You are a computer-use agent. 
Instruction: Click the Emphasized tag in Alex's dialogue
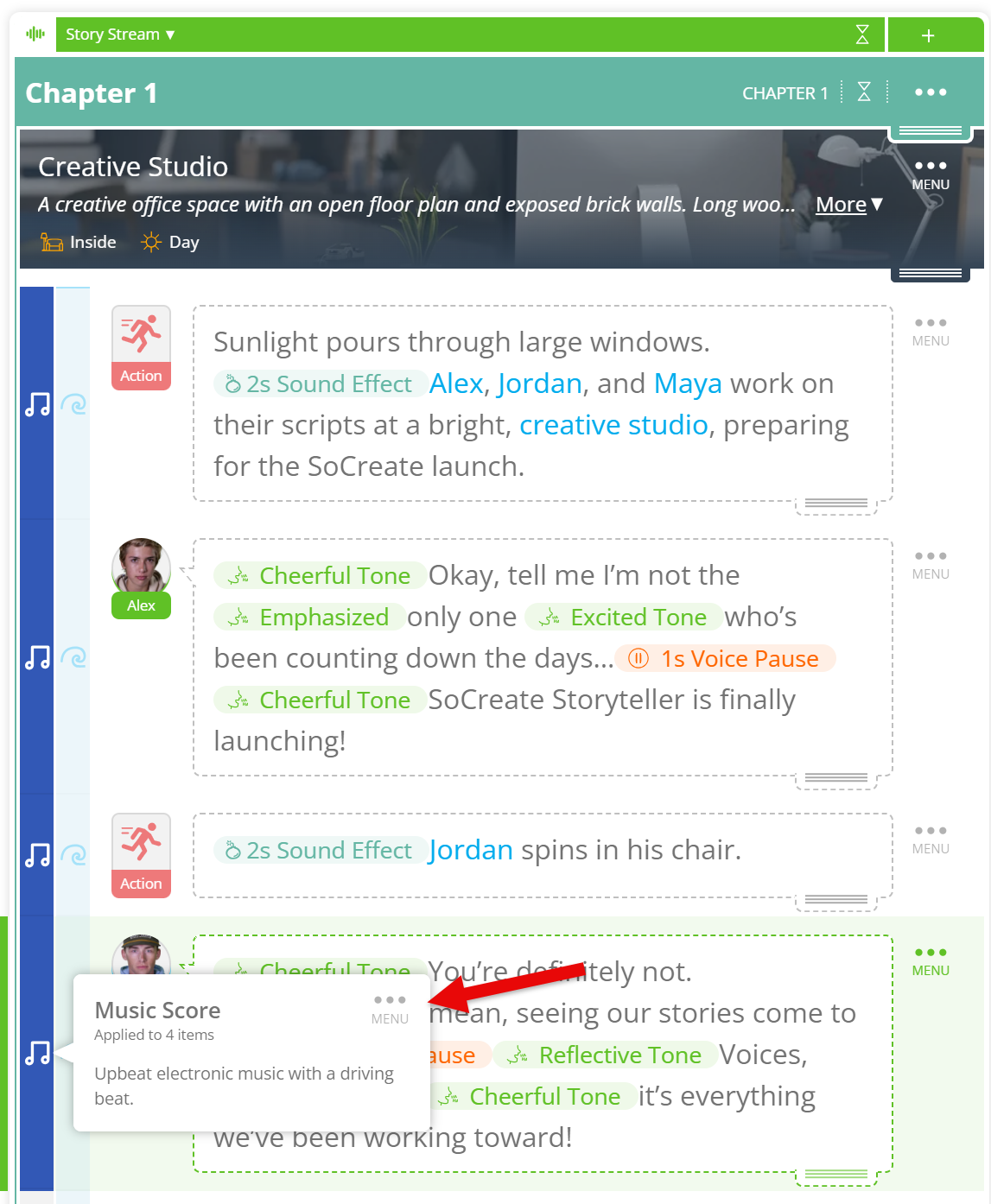coord(309,617)
